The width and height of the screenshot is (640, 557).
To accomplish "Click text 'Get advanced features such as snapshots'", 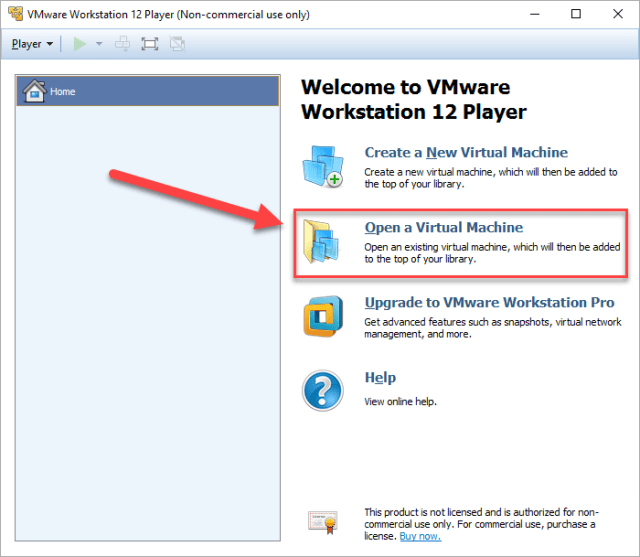I will tap(457, 322).
